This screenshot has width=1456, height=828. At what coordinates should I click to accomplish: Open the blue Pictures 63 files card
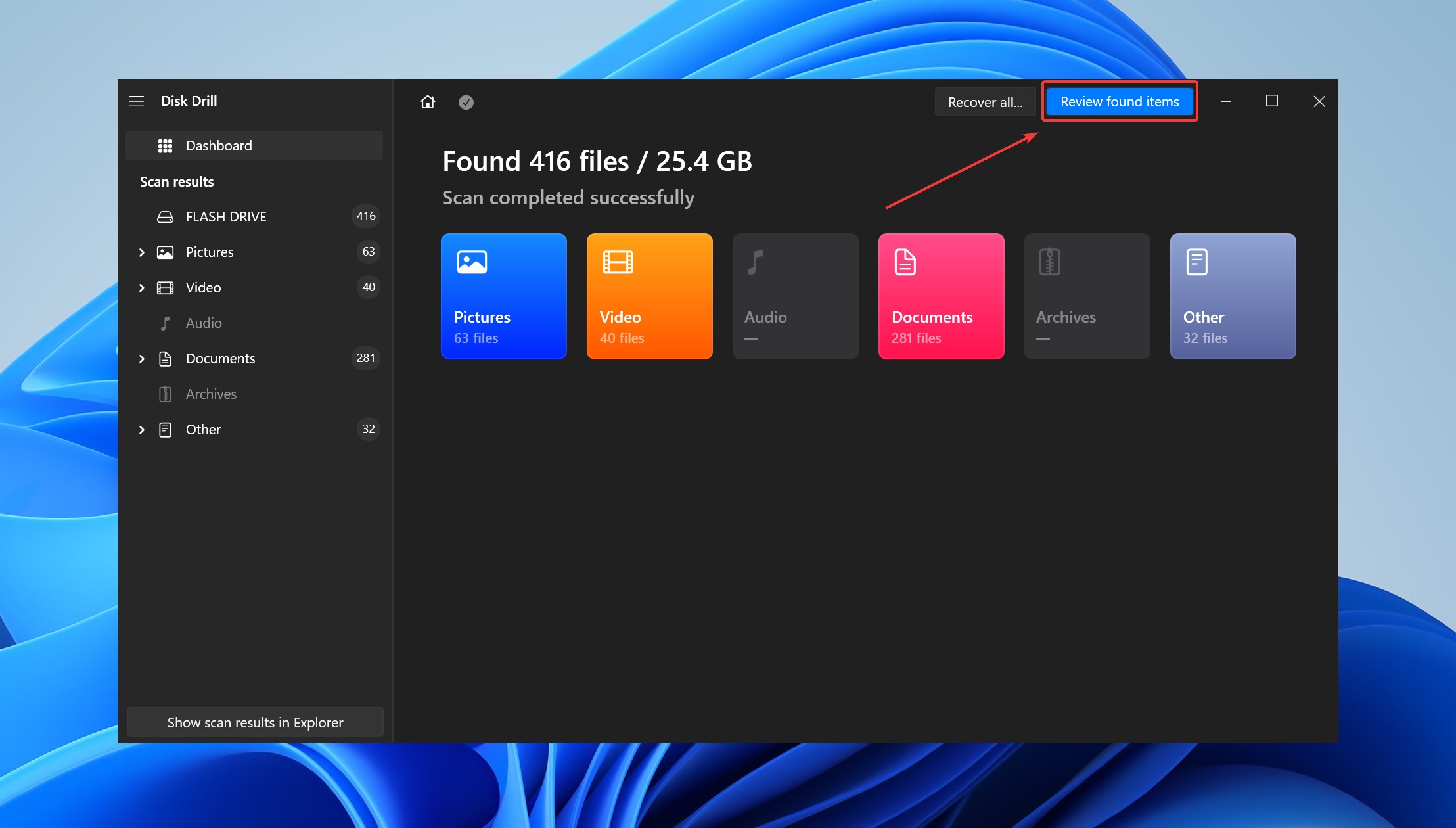coord(504,296)
